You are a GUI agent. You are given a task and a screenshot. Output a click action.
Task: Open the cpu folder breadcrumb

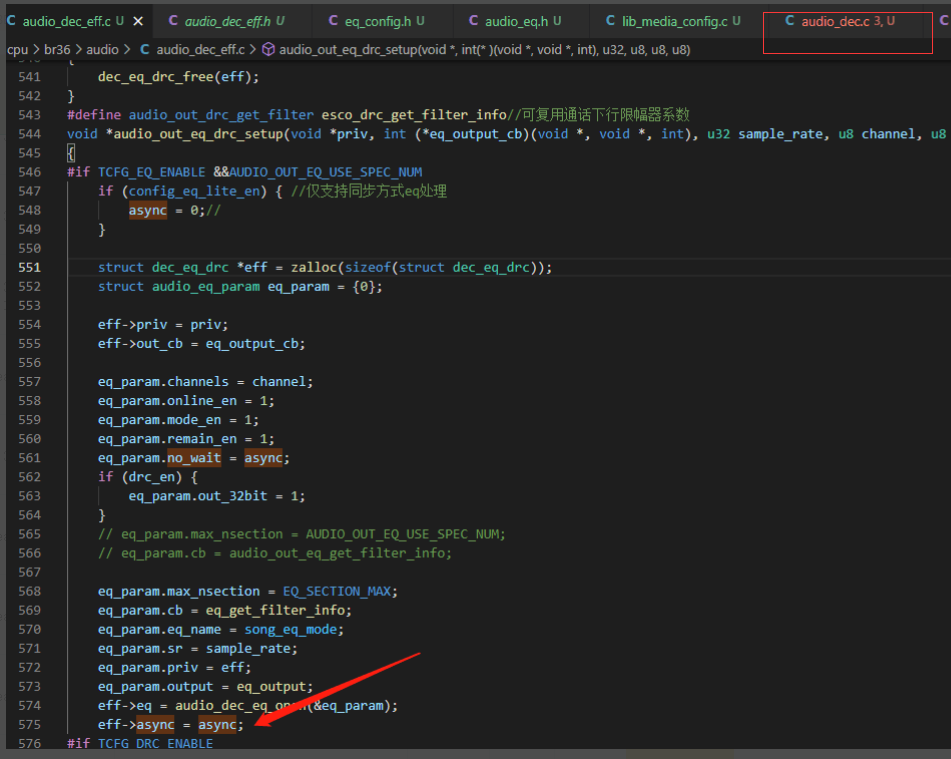[x=17, y=50]
